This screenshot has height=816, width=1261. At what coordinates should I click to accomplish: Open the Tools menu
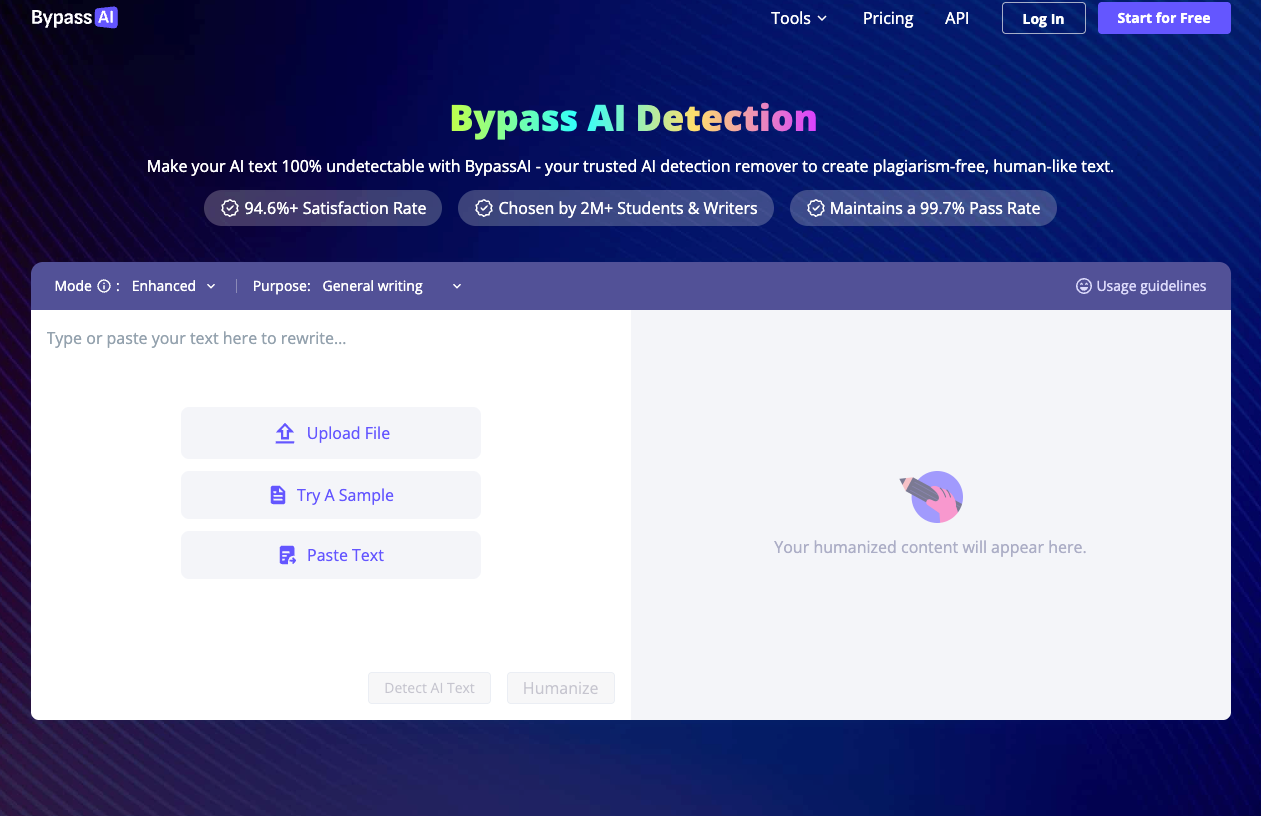(799, 18)
